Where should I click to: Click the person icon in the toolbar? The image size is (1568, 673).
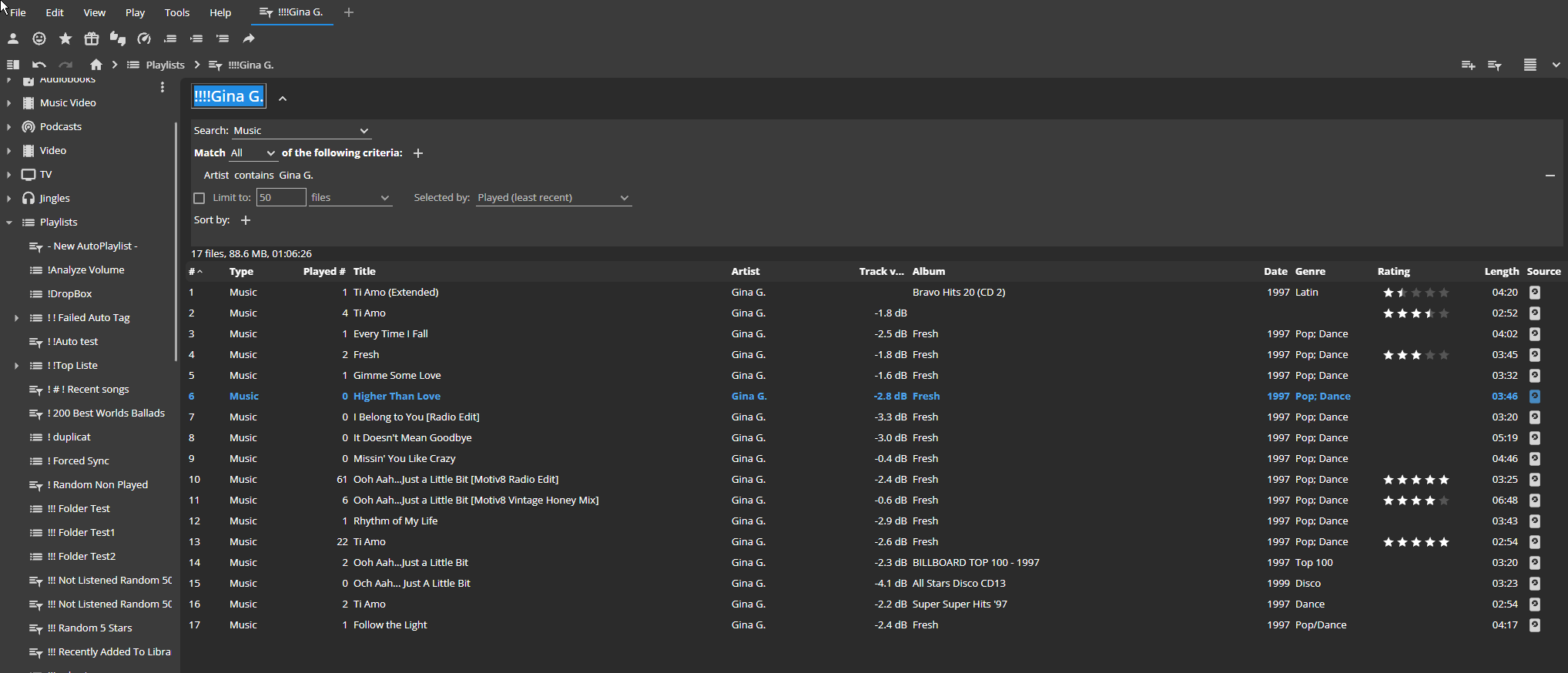pyautogui.click(x=13, y=39)
